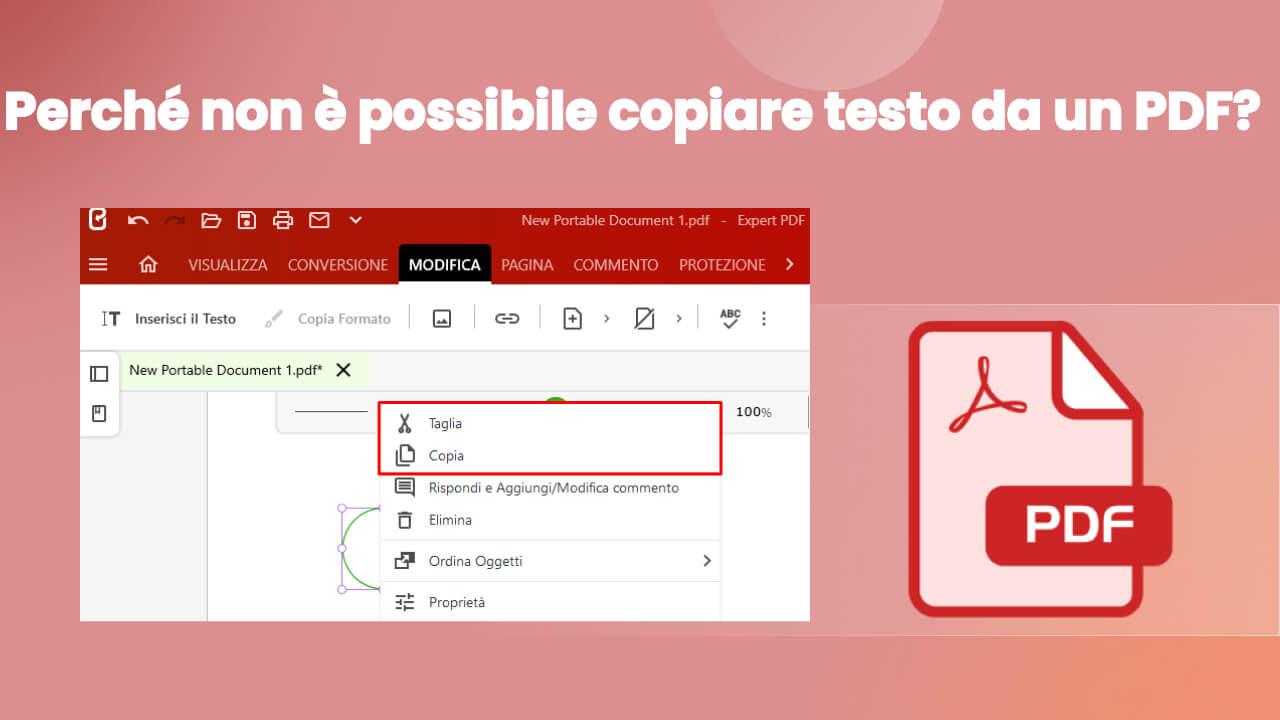Screen dimensions: 1280x720
Task: Expand options next to crossed-out page icon
Action: pyautogui.click(x=678, y=319)
